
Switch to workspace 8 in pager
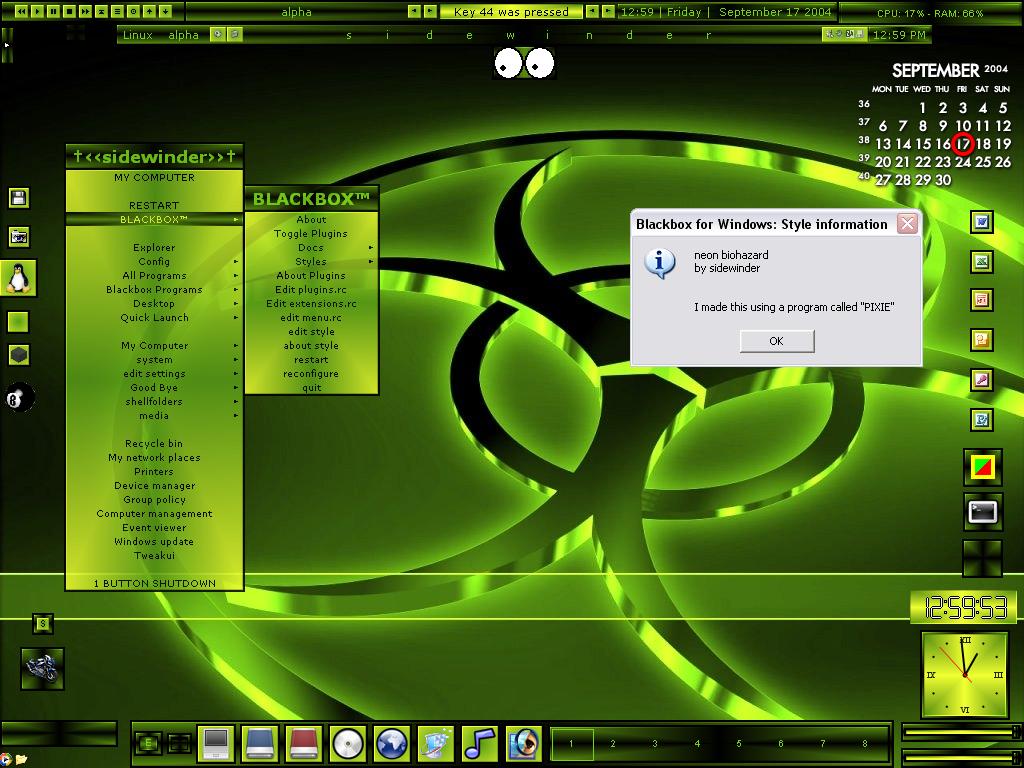[x=865, y=743]
